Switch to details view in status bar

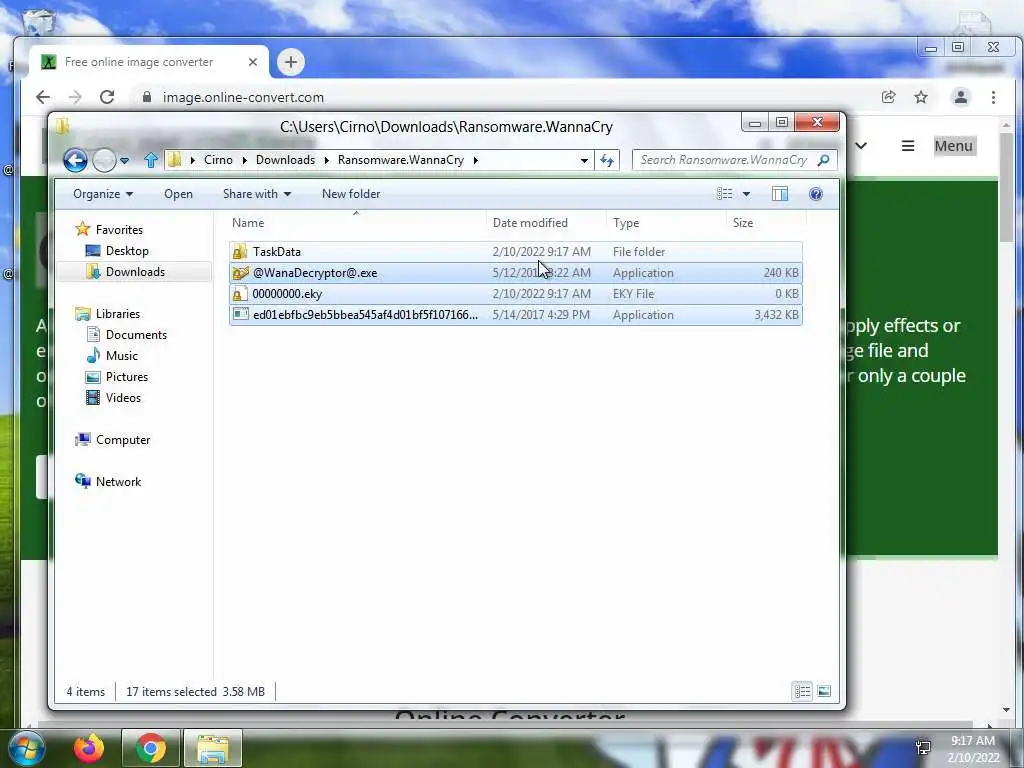coord(803,691)
